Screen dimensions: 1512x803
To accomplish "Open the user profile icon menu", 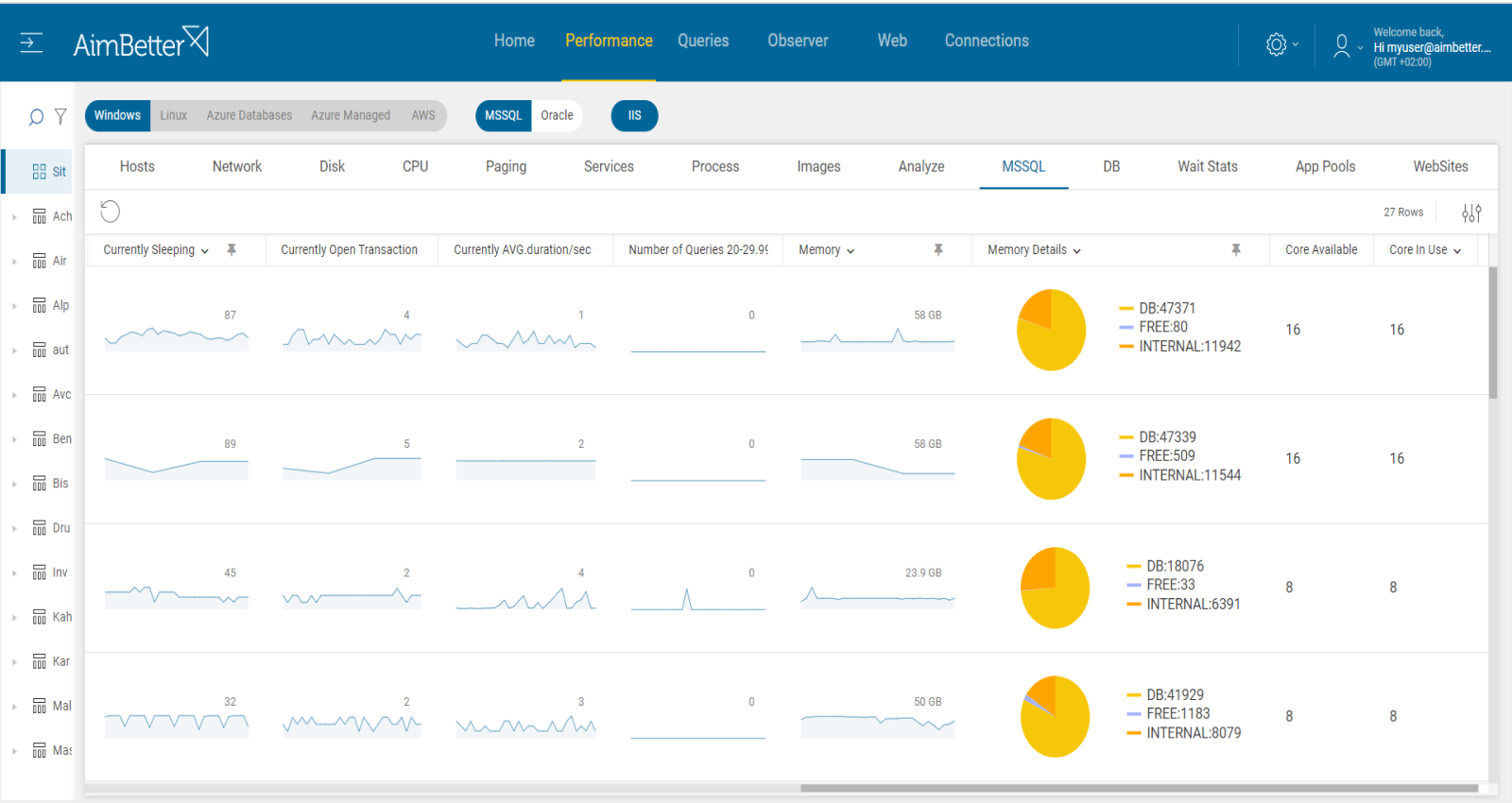I will (1341, 46).
